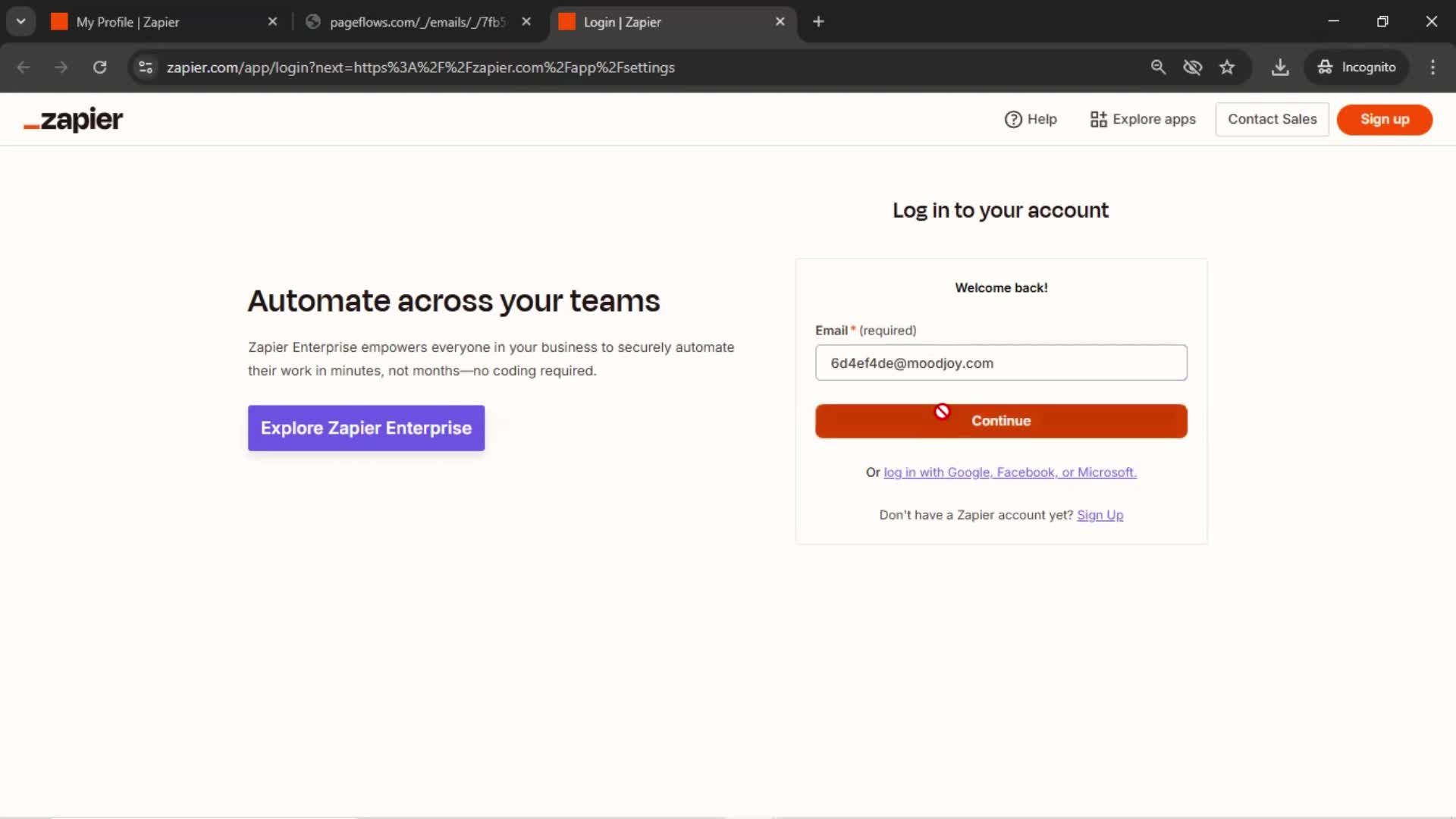Switch to the My Profile | Zapier tab

164,22
